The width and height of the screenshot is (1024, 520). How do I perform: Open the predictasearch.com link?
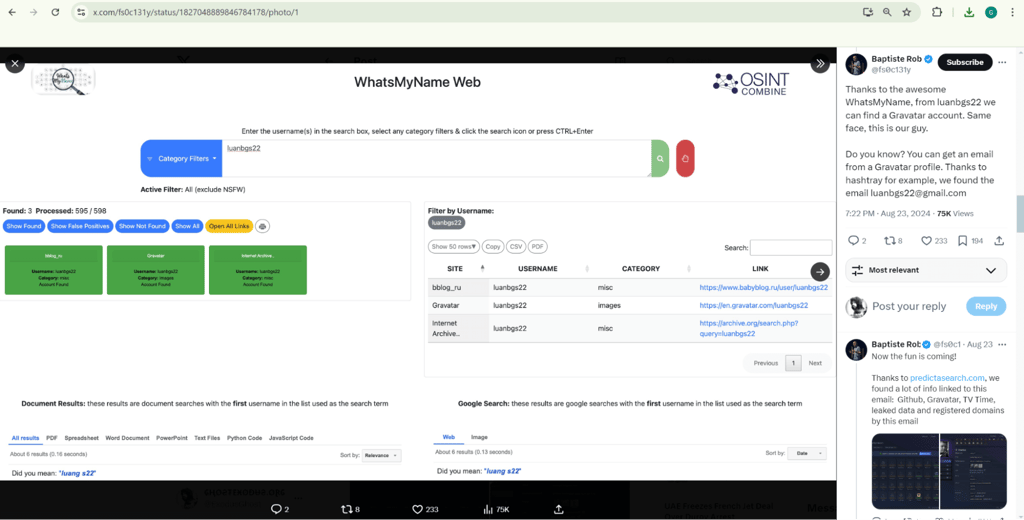(x=947, y=378)
